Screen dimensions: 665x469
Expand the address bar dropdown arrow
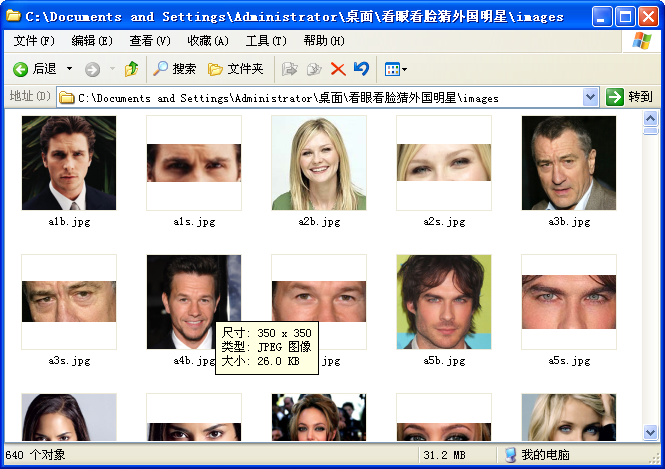point(590,97)
